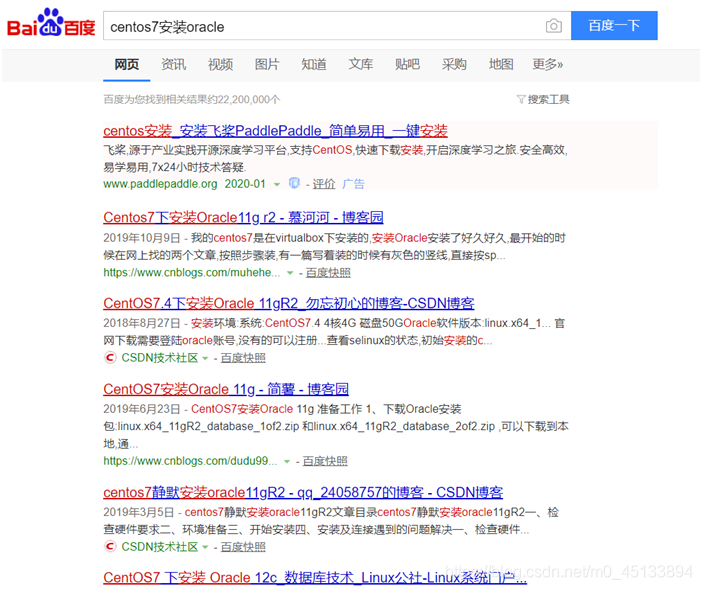The image size is (702, 590).
Task: Click snippet date 2019年3月5日
Action: pyautogui.click(x=138, y=512)
